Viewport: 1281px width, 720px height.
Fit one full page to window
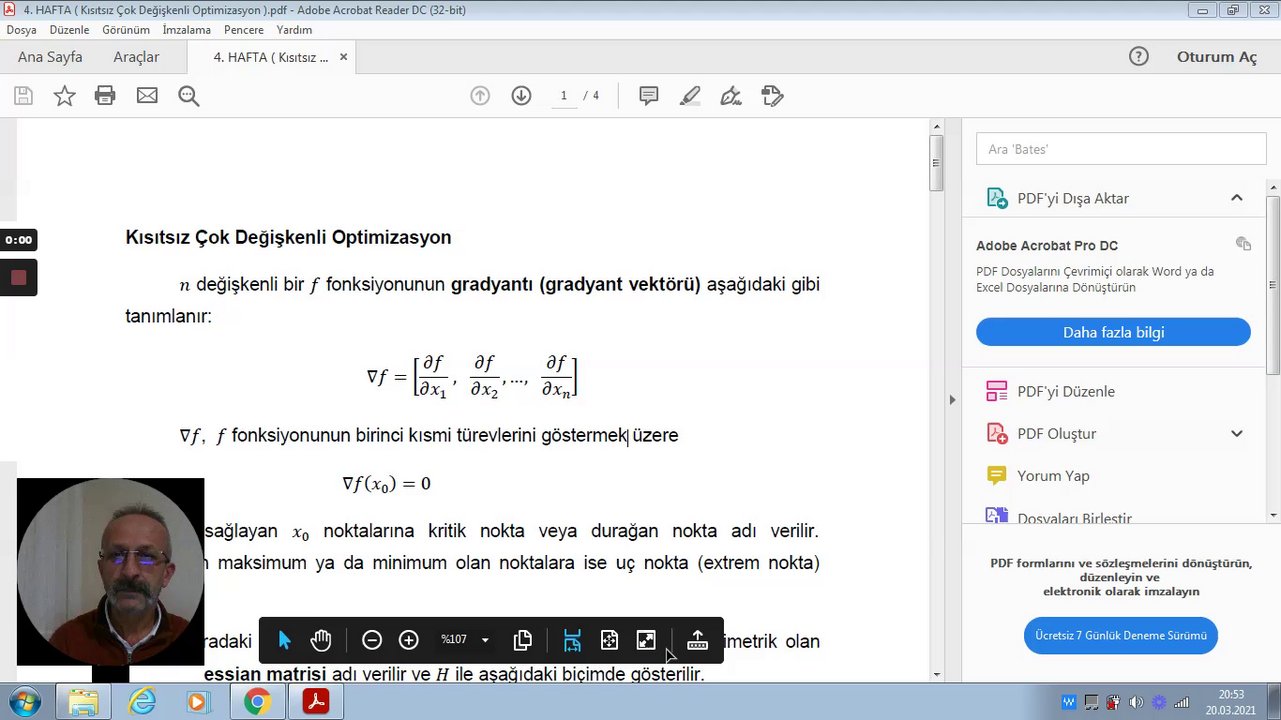[609, 640]
